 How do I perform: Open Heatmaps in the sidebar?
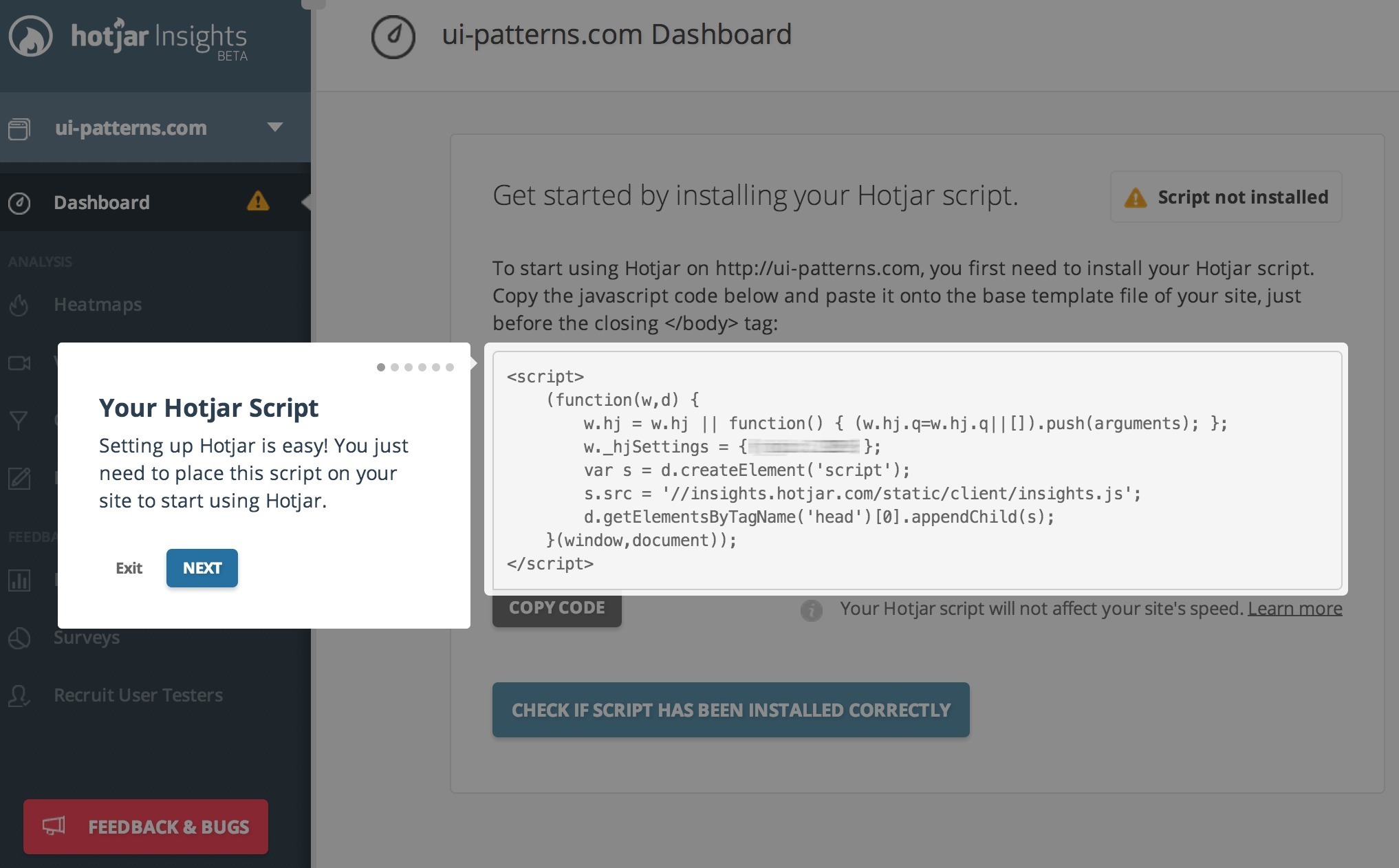pos(98,305)
